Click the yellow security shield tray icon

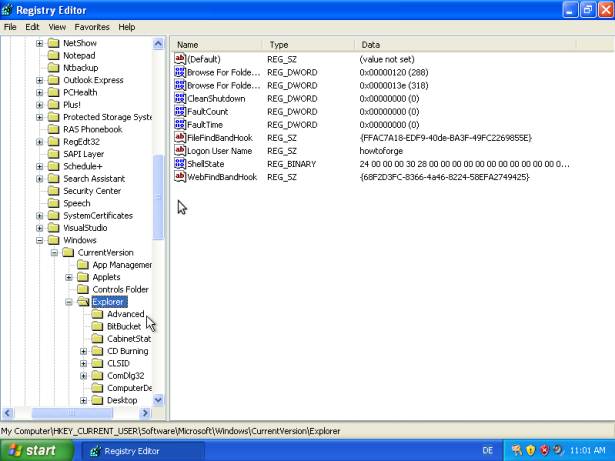coord(531,450)
